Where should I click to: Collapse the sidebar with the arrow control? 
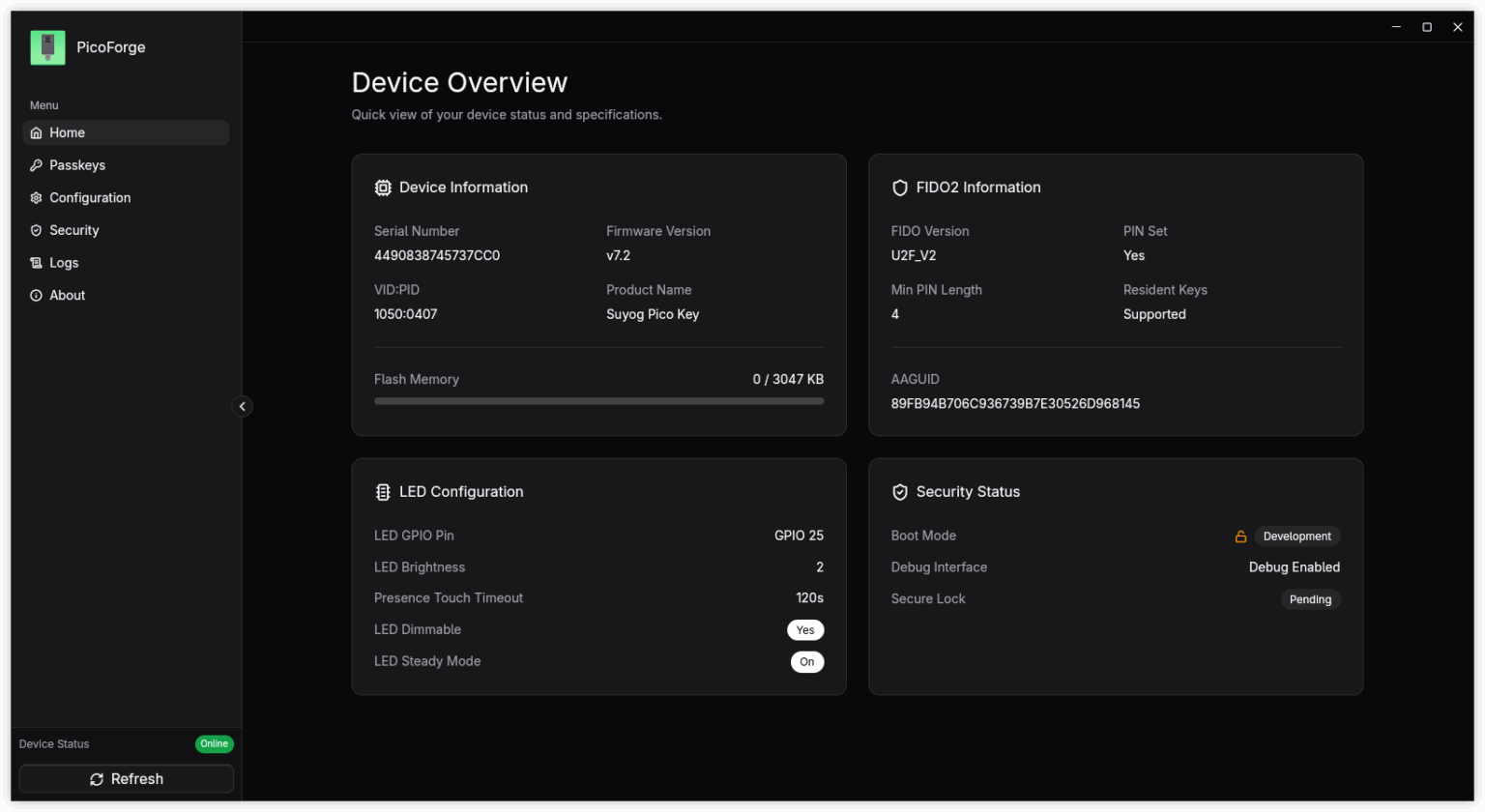(243, 406)
